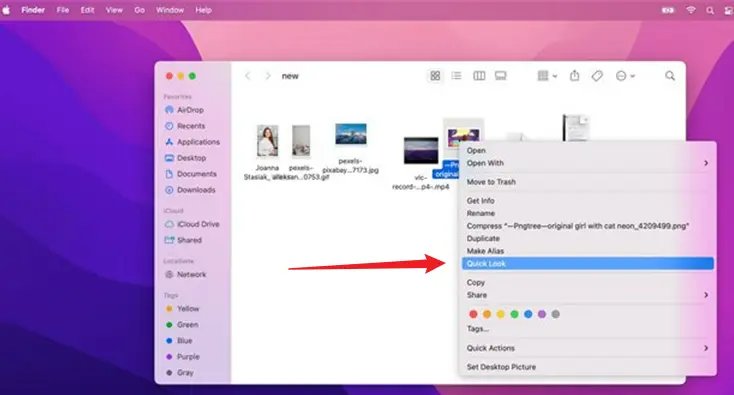Switch to gallery view
This screenshot has width=734, height=395.
(500, 76)
